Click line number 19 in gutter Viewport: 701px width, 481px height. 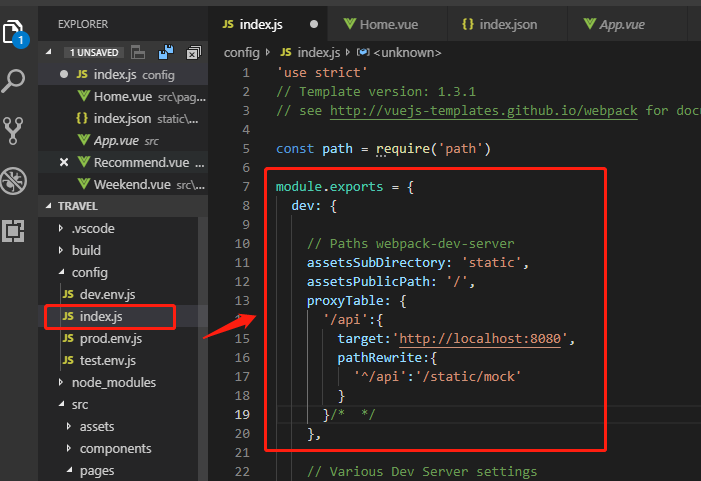pos(242,414)
